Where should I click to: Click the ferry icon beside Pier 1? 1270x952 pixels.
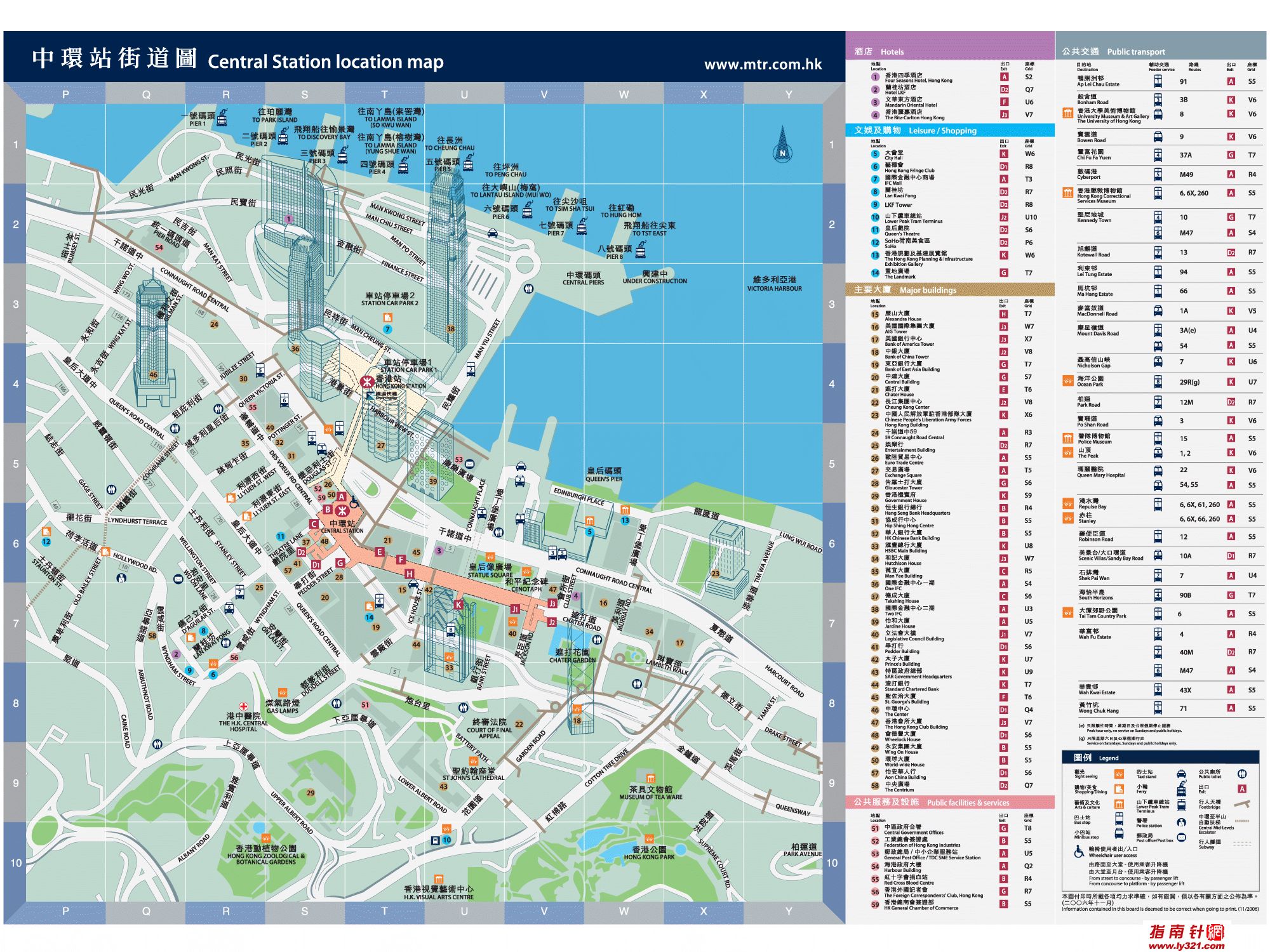tap(222, 118)
